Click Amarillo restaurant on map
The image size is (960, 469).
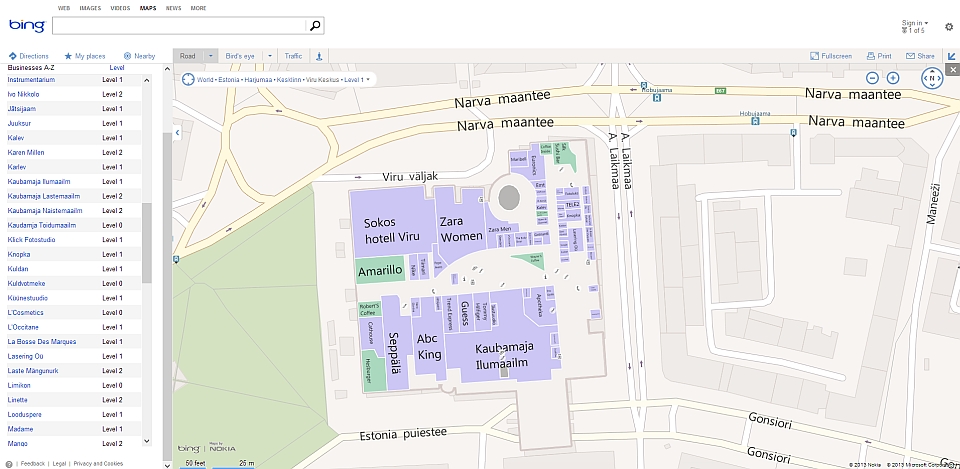point(380,271)
